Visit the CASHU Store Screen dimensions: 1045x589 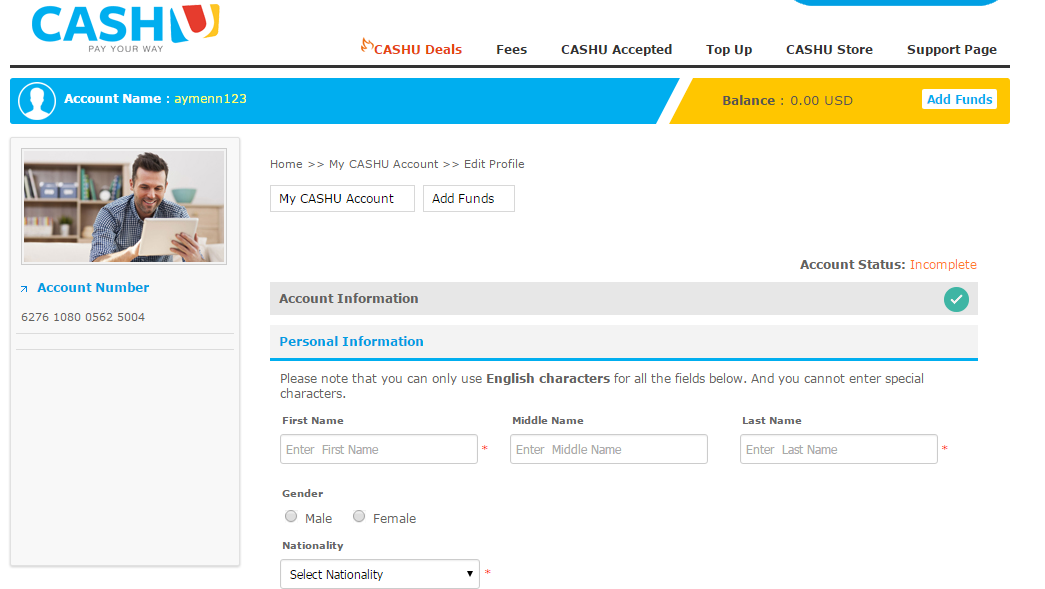829,49
